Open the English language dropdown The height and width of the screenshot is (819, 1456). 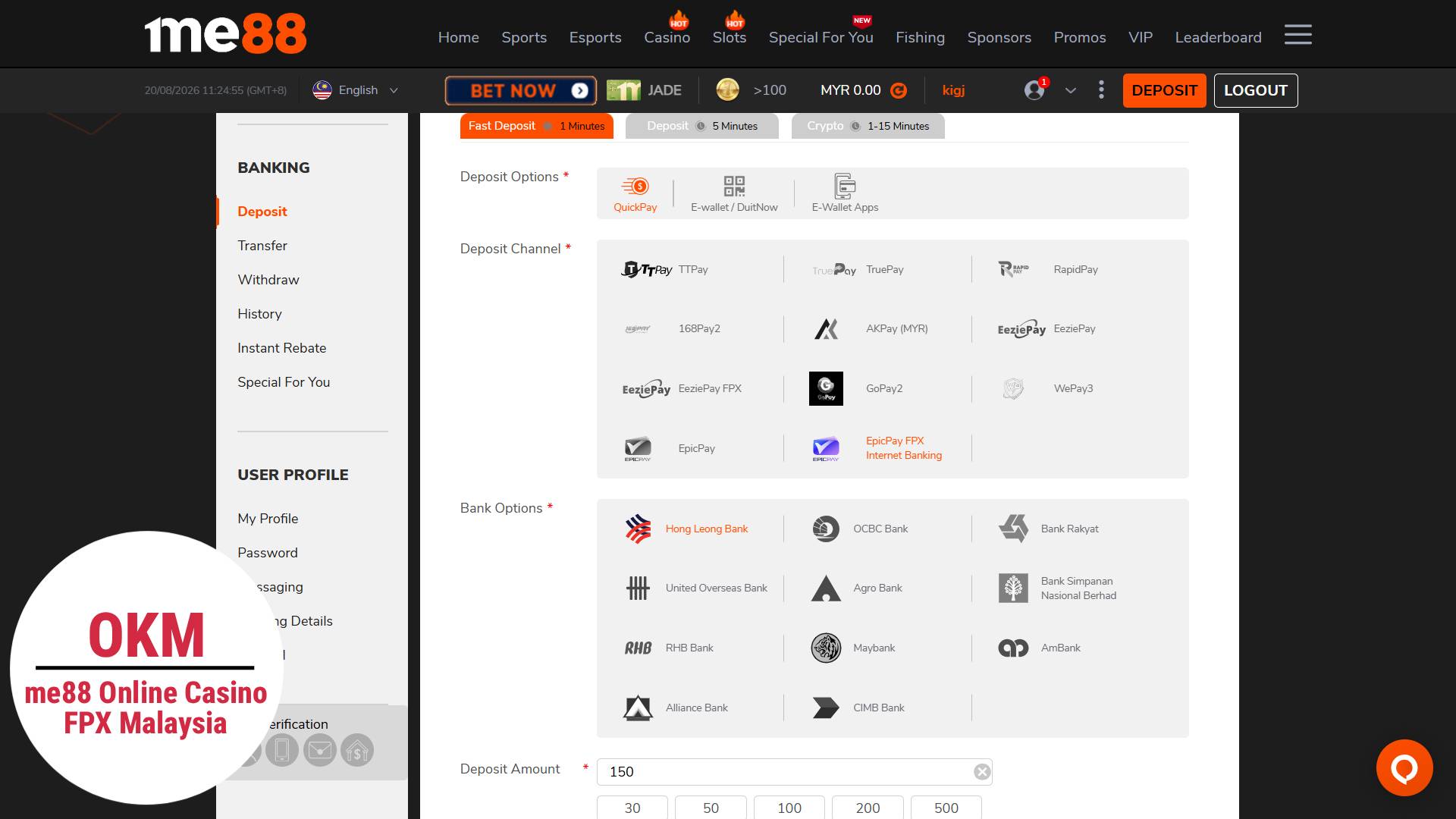356,90
